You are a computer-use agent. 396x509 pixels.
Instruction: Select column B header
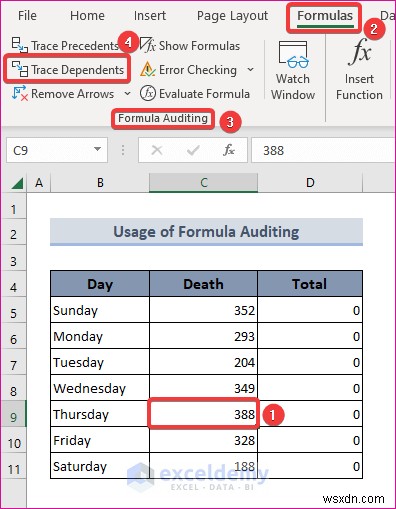click(100, 183)
